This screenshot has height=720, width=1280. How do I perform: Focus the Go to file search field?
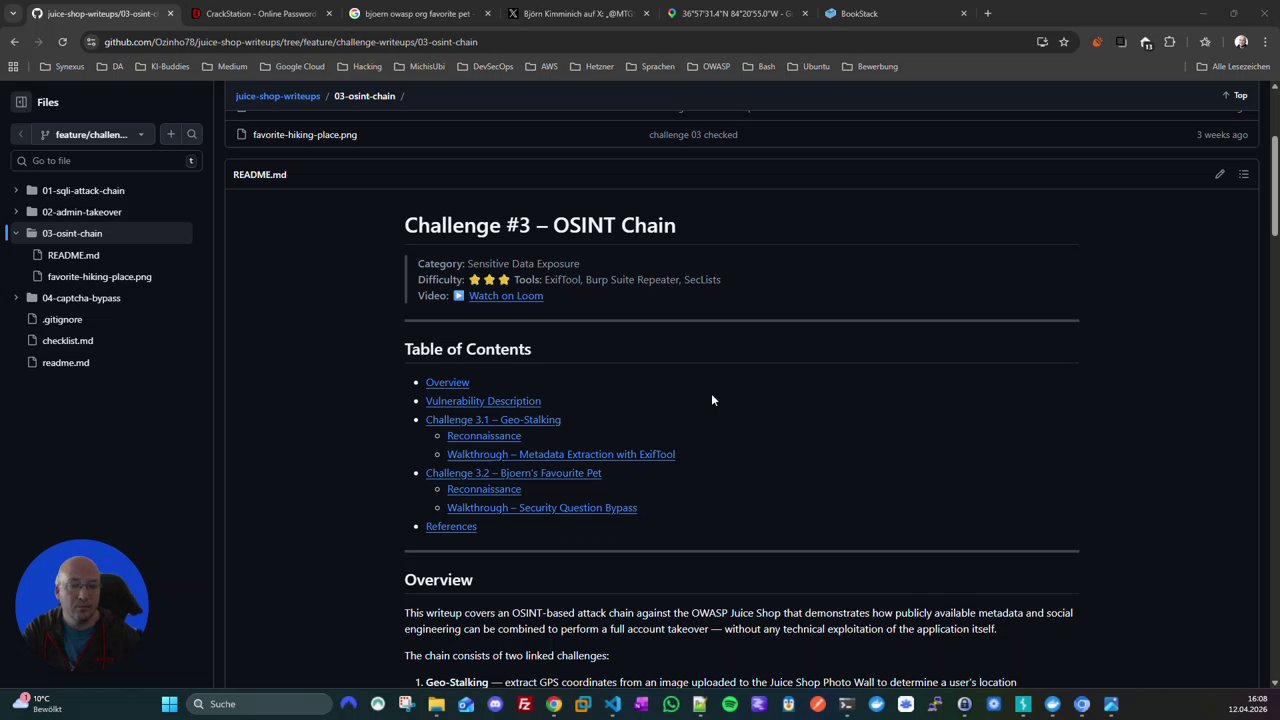coord(106,161)
